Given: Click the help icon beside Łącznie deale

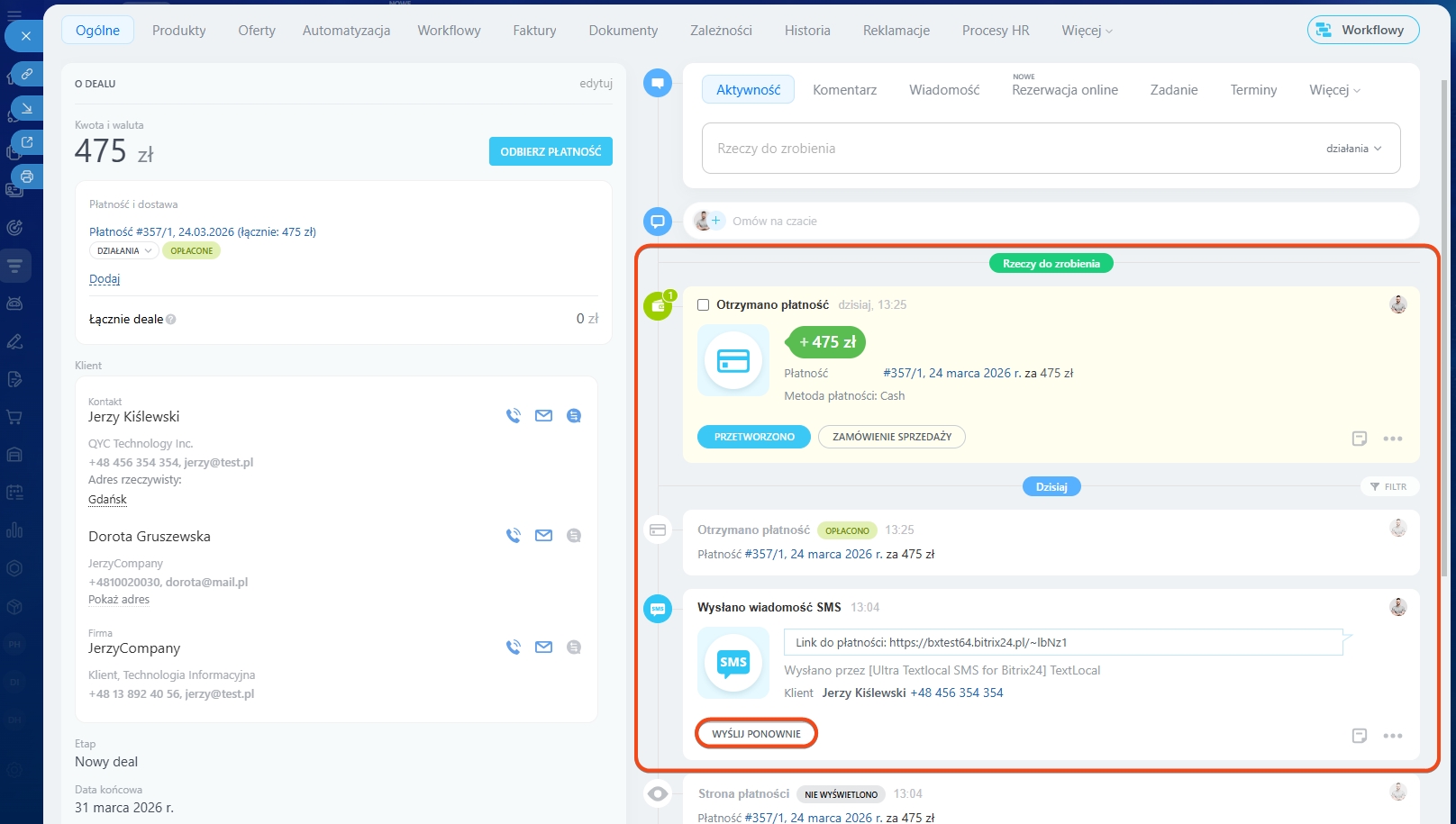Looking at the screenshot, I should click(171, 320).
